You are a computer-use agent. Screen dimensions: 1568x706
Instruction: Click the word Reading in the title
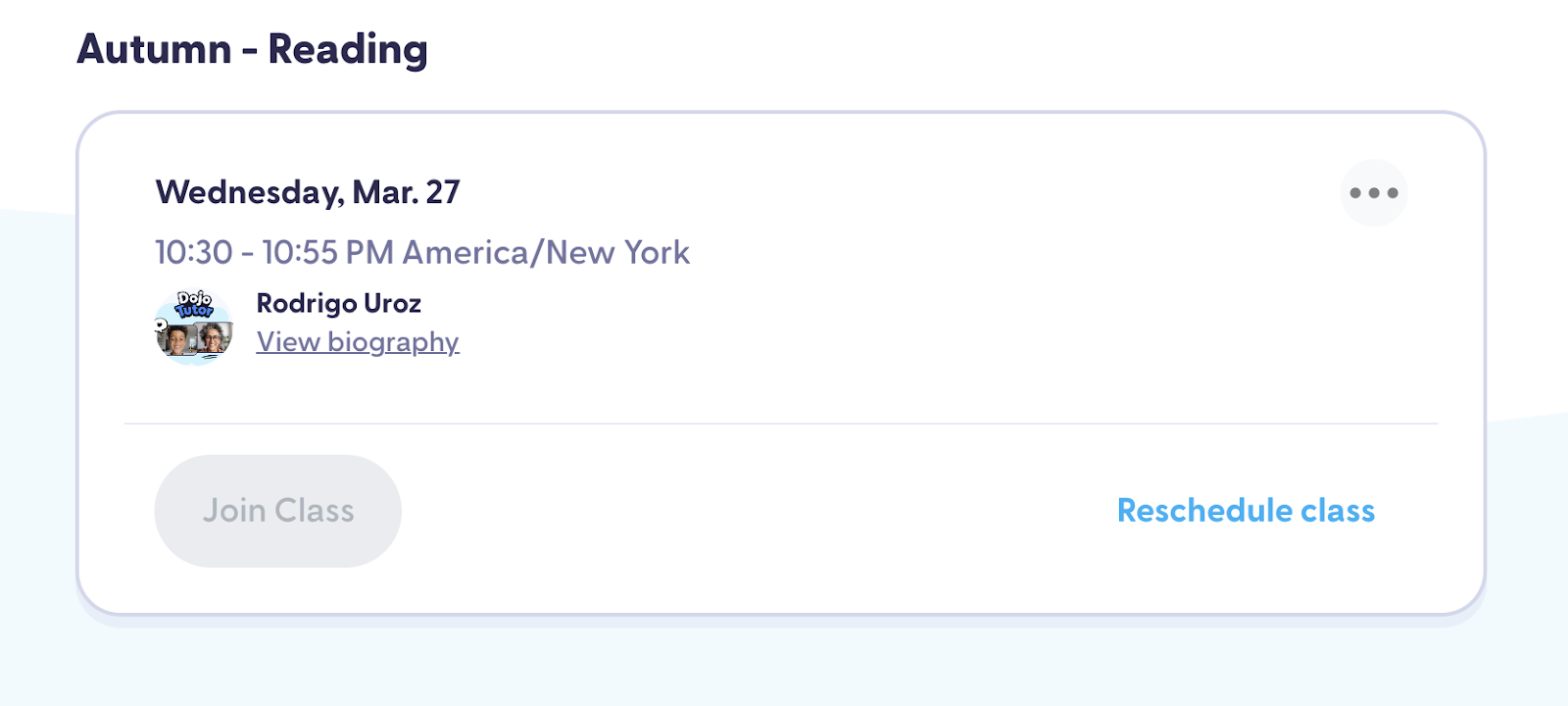click(348, 49)
